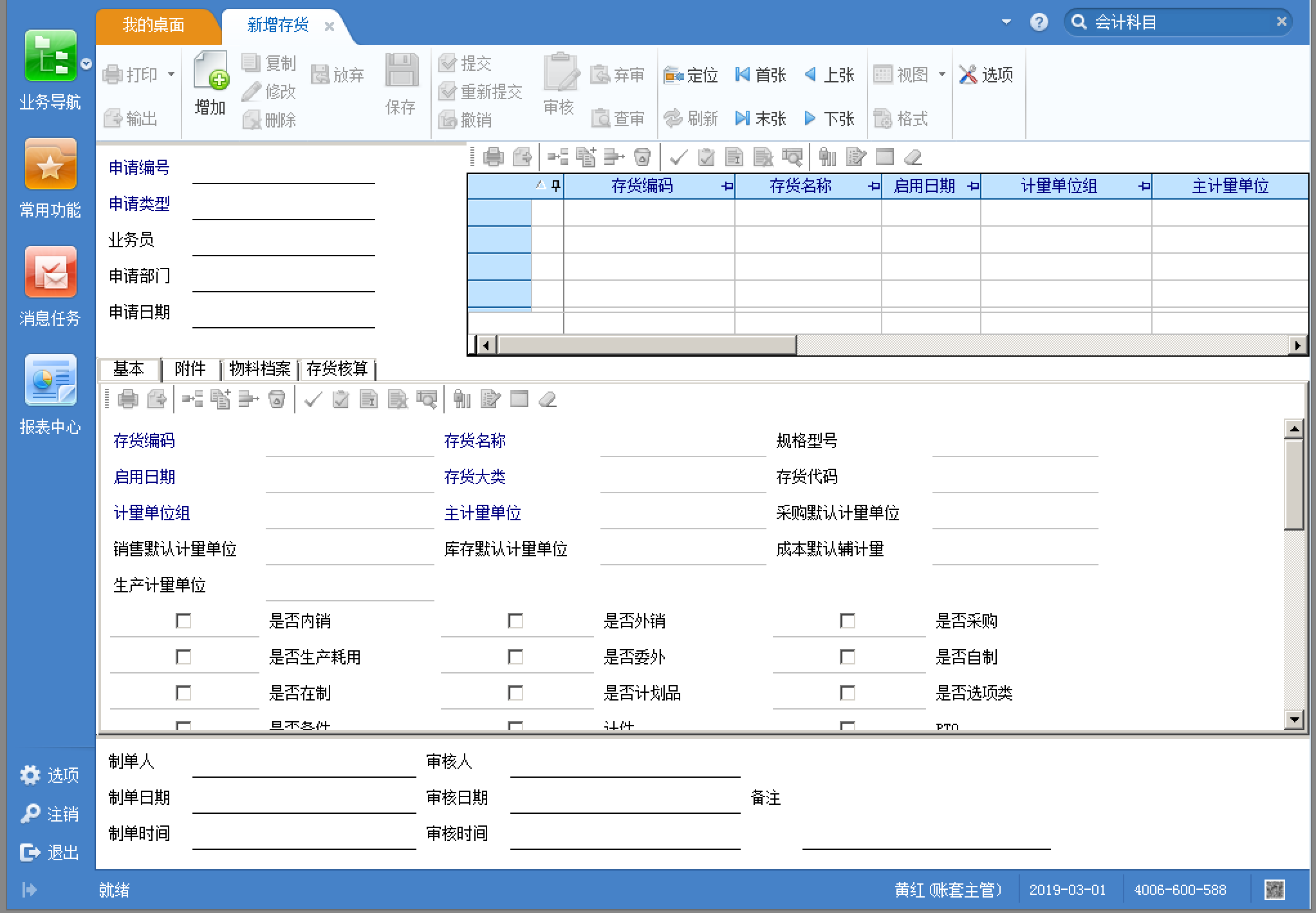Open 消息任务 mail icon in sidebar
The width and height of the screenshot is (1316, 913).
pyautogui.click(x=50, y=273)
